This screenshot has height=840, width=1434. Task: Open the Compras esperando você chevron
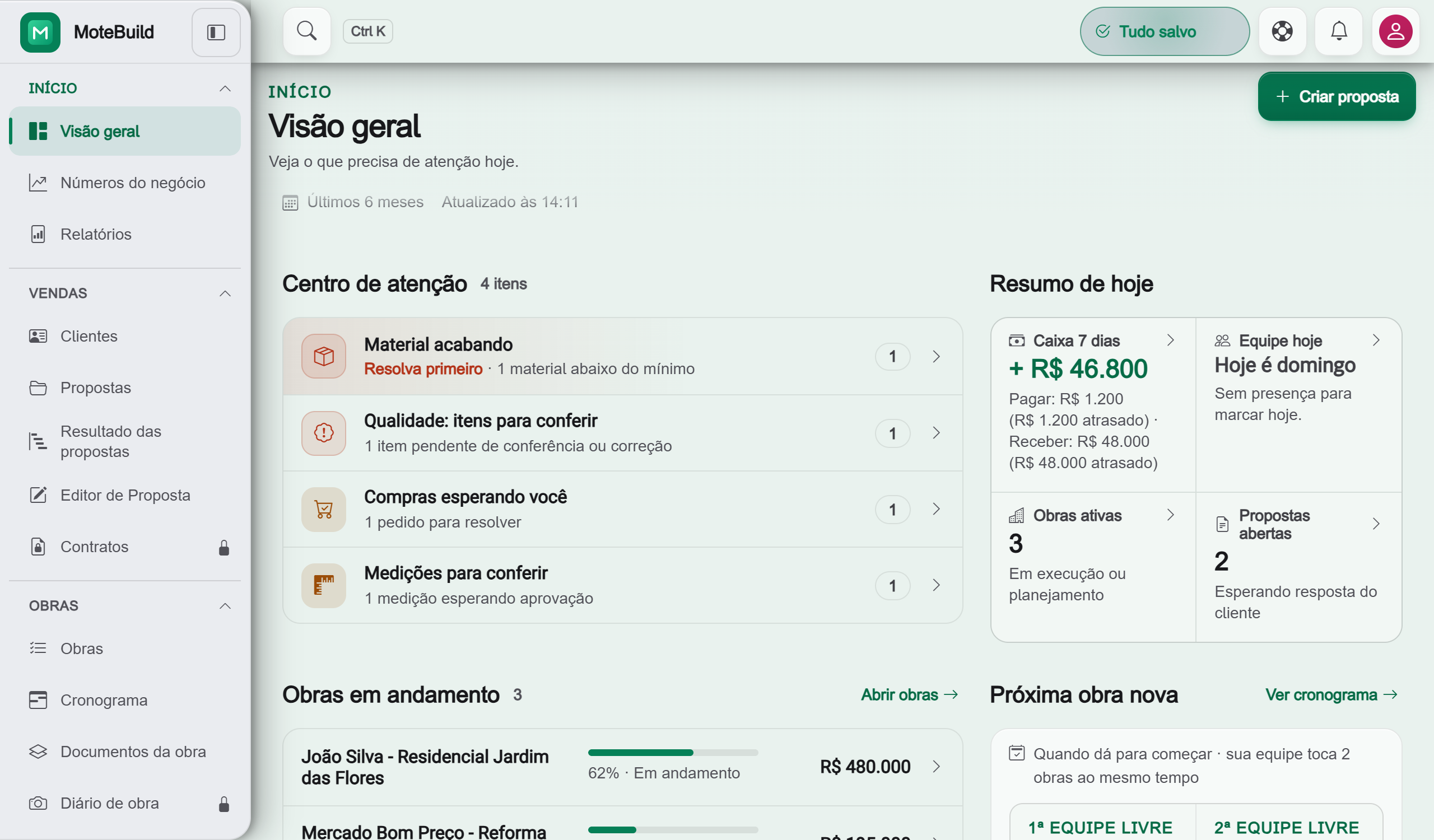pos(936,508)
